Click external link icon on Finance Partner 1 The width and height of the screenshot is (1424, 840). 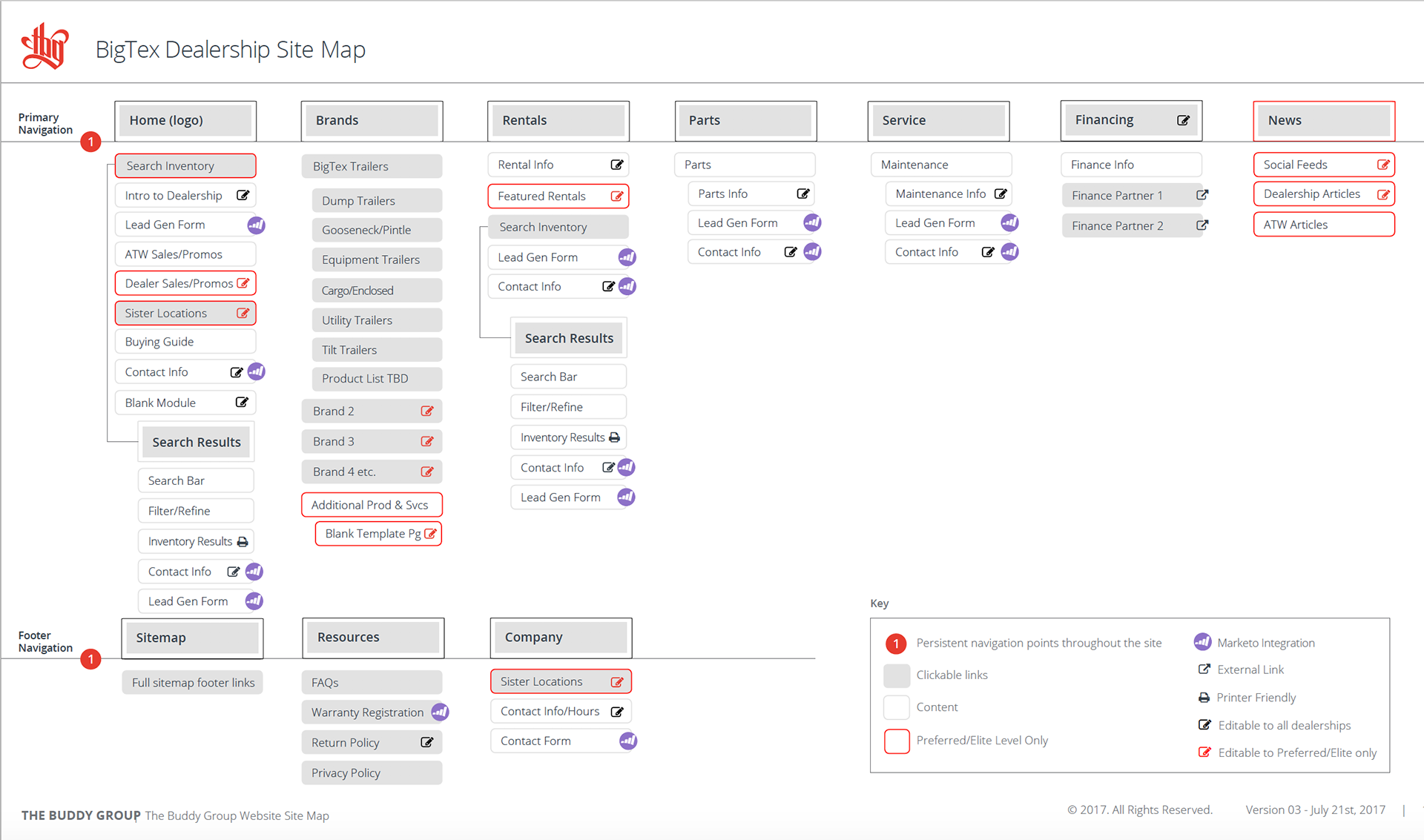click(x=1202, y=195)
